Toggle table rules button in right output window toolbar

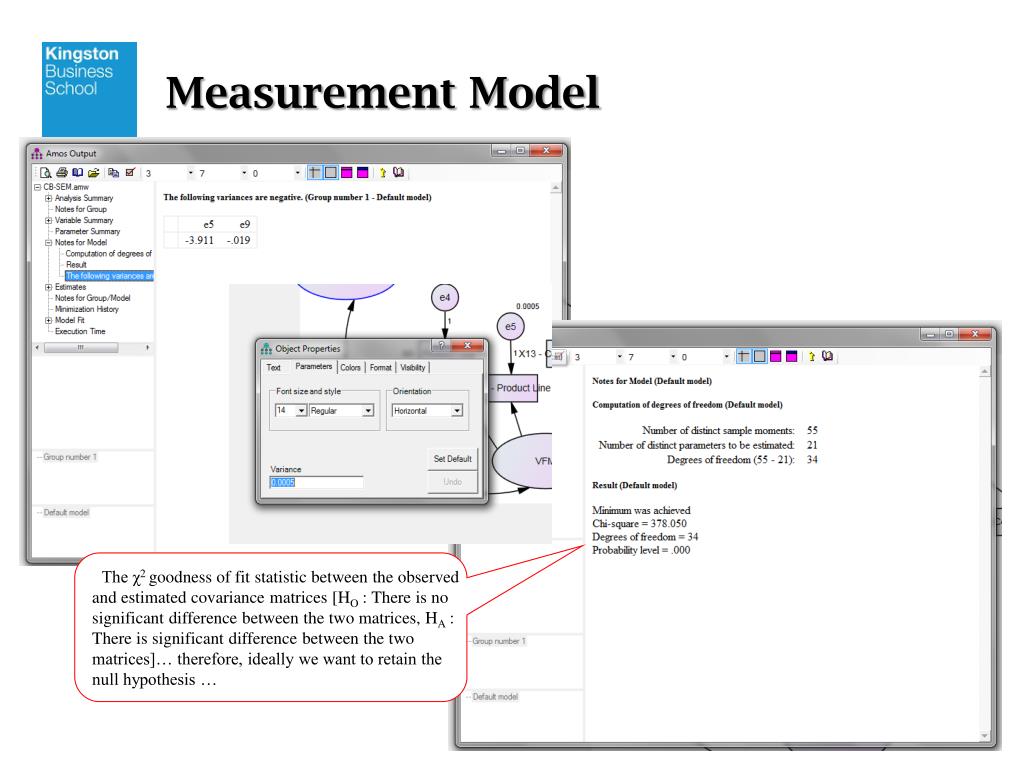[x=744, y=356]
